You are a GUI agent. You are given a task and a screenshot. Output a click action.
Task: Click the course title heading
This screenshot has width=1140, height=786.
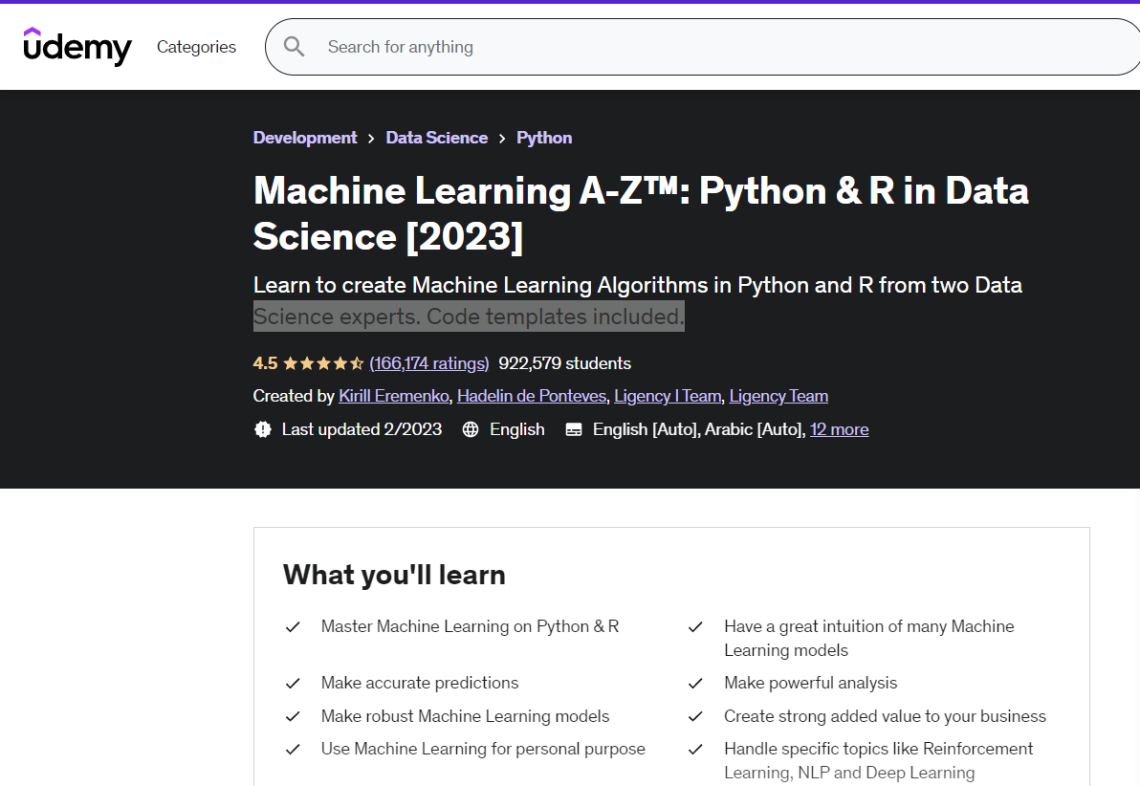pos(641,213)
